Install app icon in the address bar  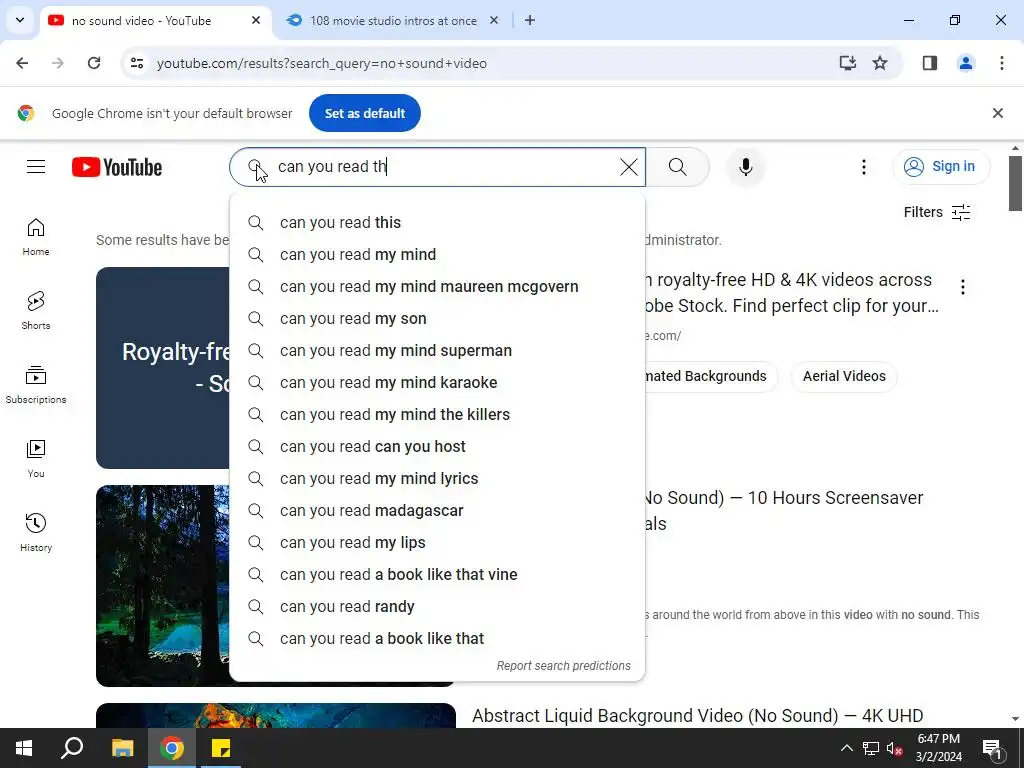coord(848,63)
